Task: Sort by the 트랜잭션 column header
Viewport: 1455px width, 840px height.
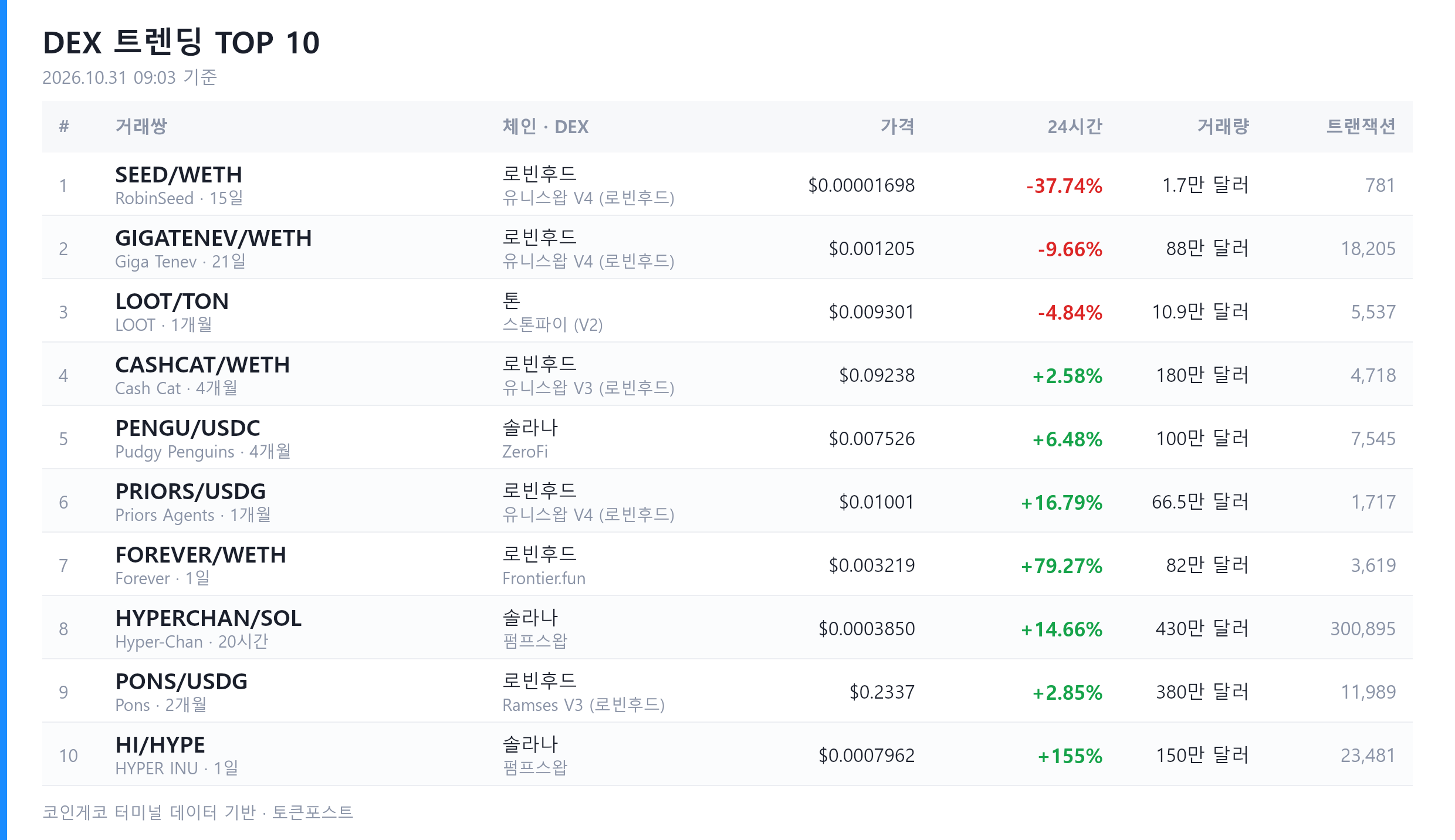Action: click(x=1361, y=126)
